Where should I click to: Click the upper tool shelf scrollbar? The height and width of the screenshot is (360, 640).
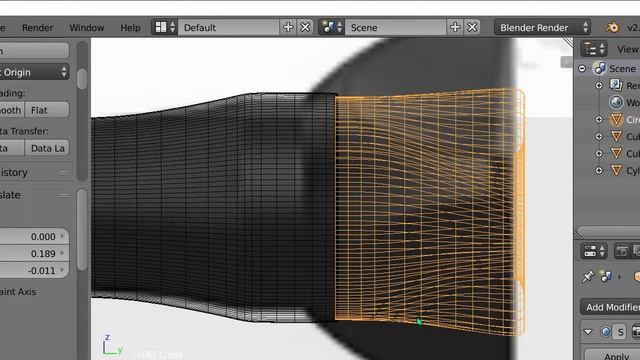82,78
